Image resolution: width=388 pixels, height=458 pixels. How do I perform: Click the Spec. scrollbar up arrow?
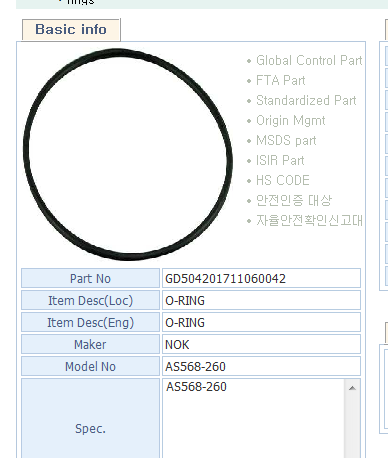point(352,388)
